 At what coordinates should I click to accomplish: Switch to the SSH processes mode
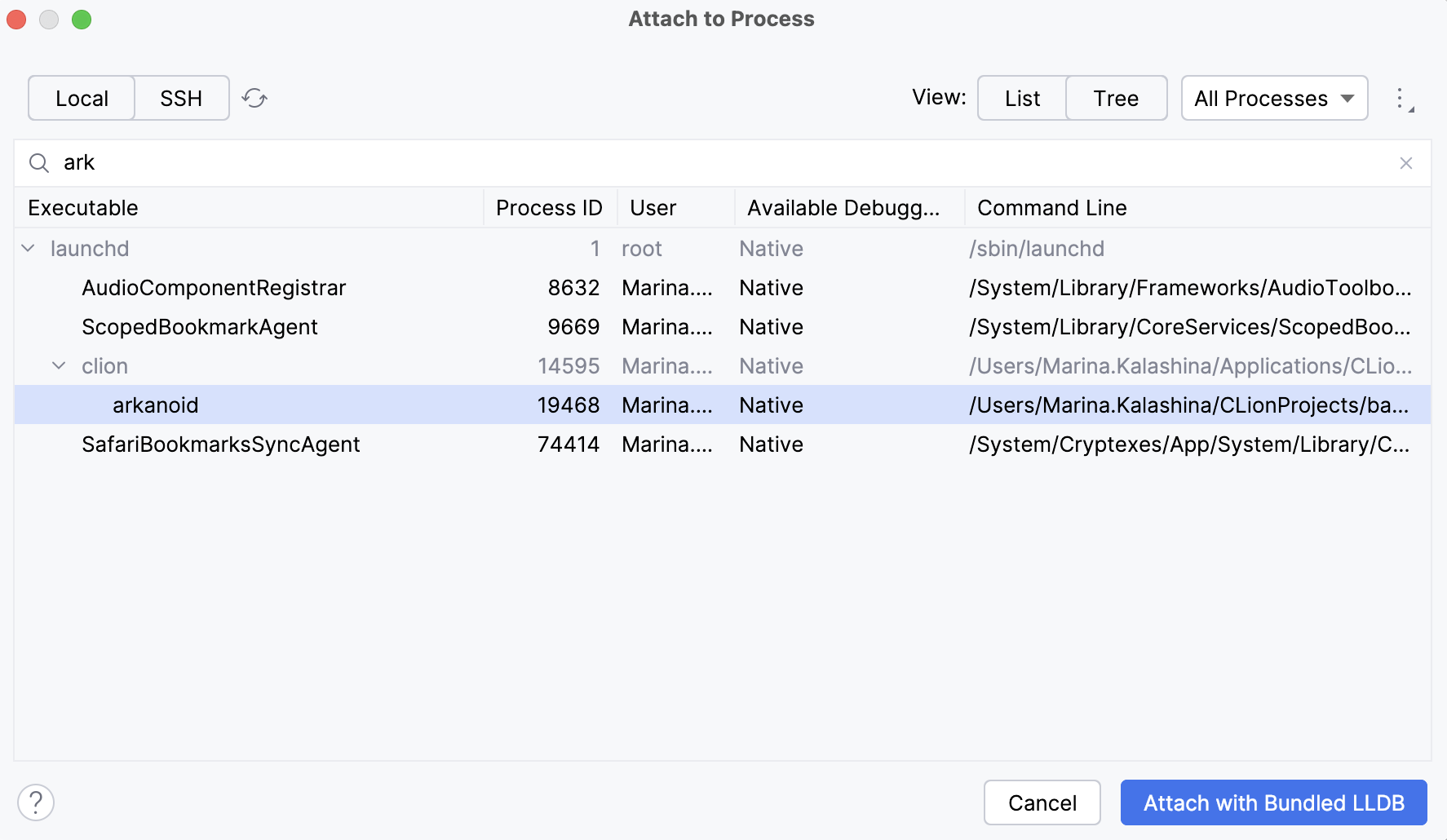coord(180,98)
